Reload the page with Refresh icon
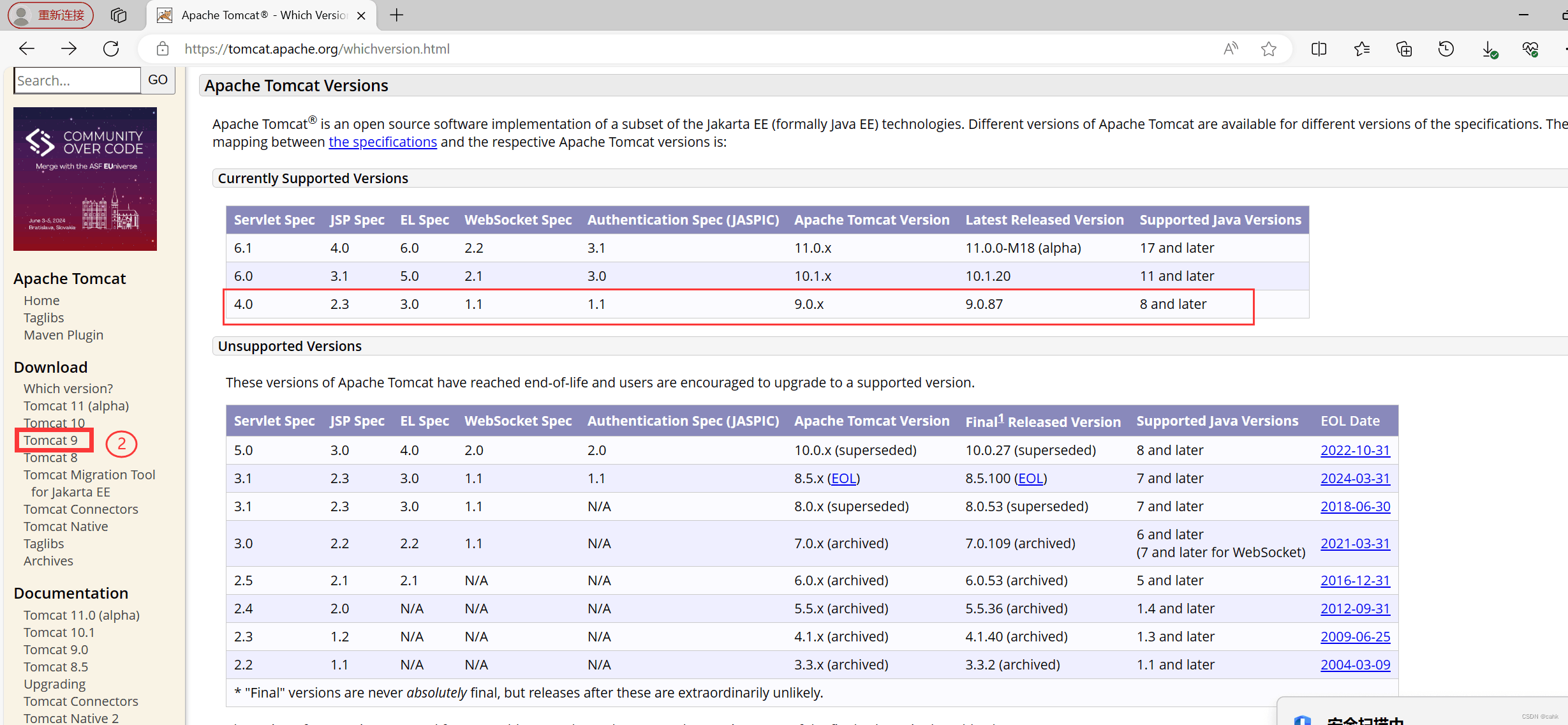The height and width of the screenshot is (725, 1568). [111, 49]
